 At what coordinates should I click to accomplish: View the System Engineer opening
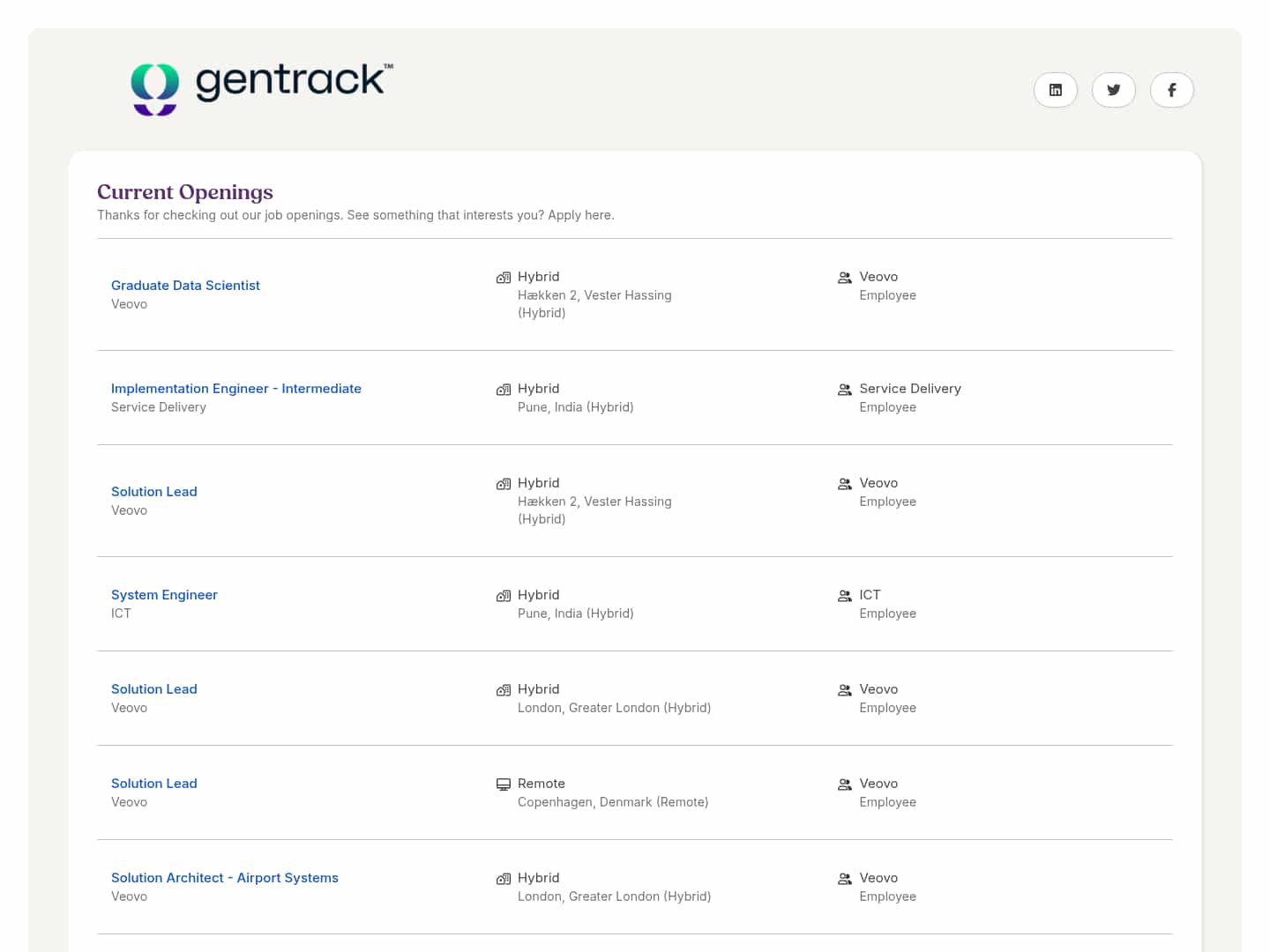click(x=164, y=595)
